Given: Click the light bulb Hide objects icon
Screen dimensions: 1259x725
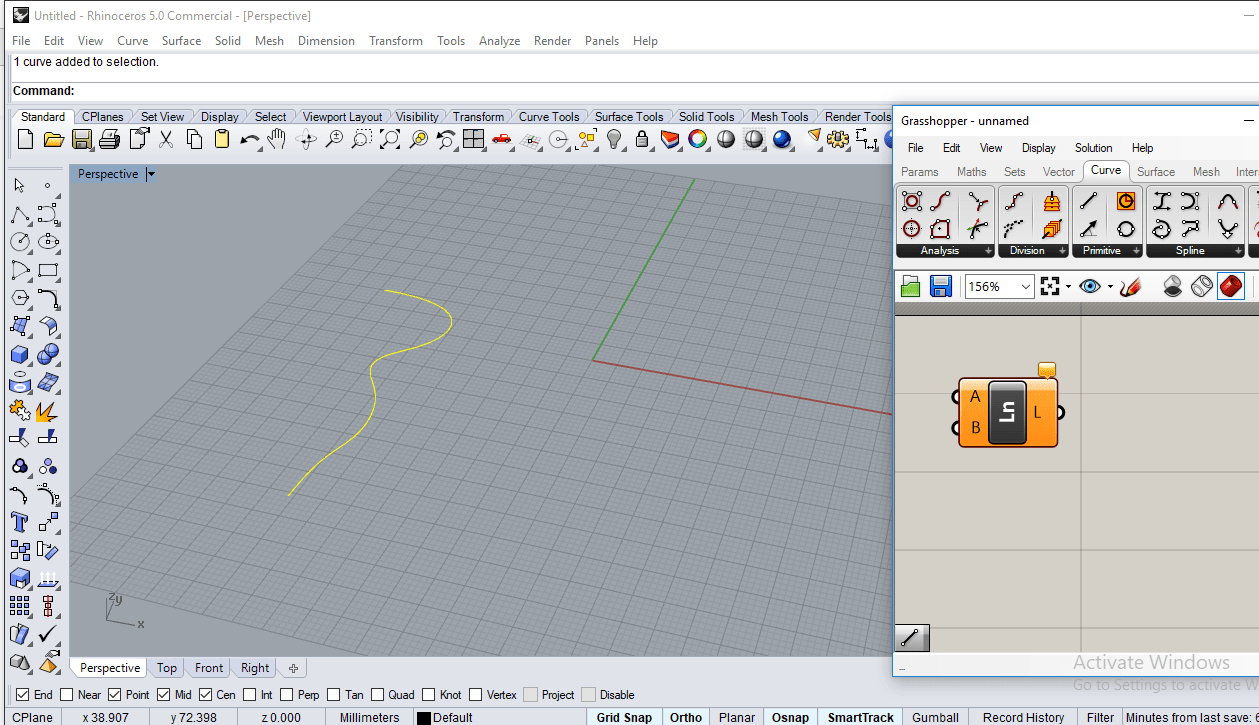Looking at the screenshot, I should (614, 139).
